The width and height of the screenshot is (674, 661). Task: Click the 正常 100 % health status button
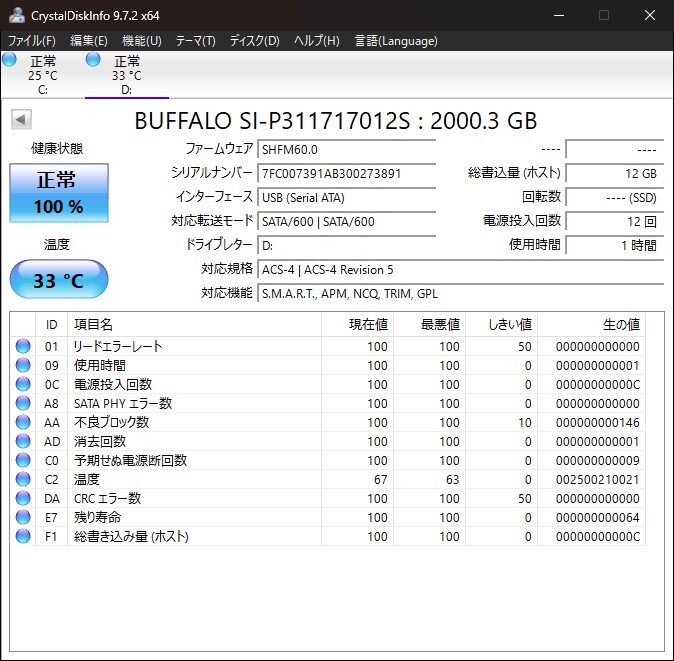click(x=59, y=193)
